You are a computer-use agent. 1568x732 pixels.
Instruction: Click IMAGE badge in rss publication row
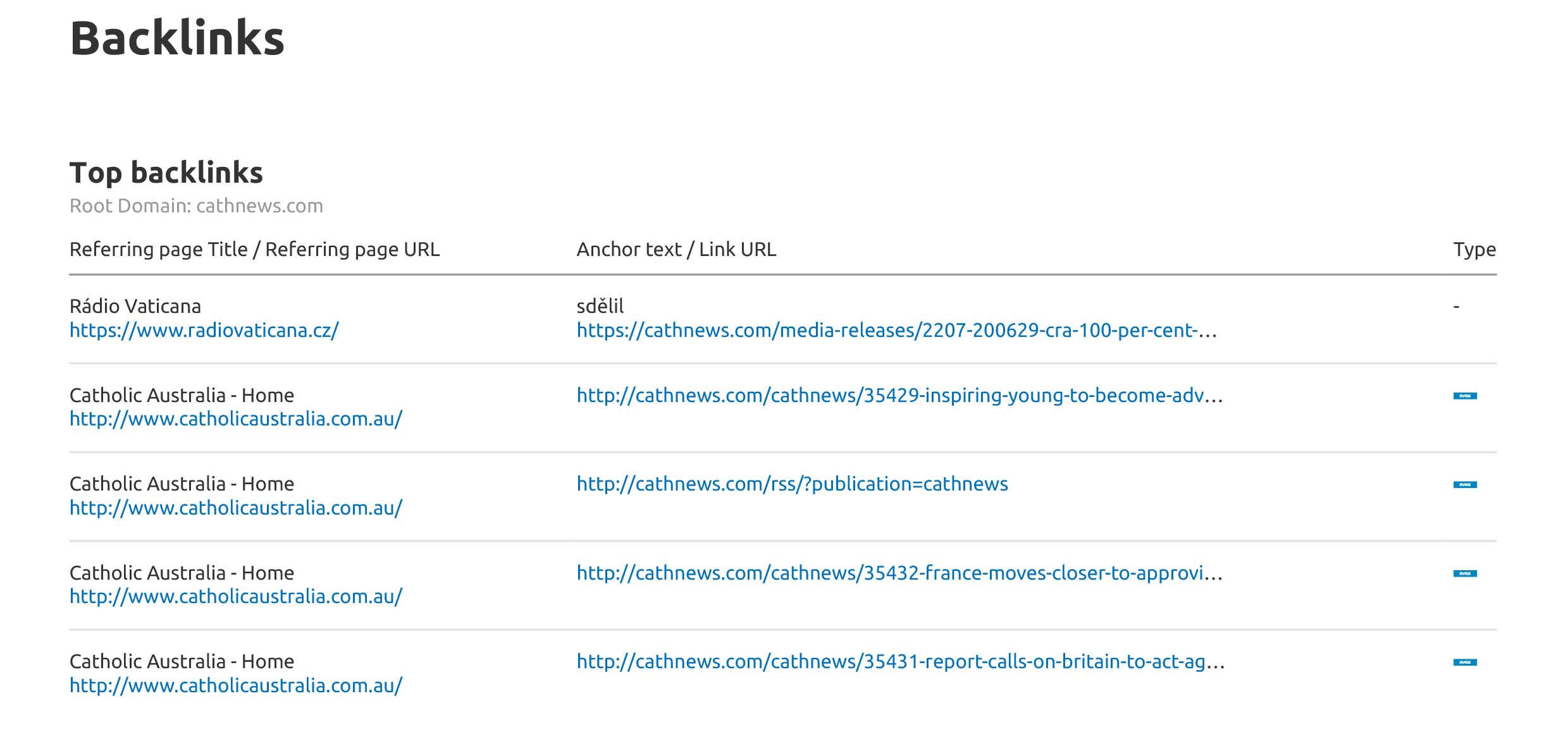[x=1464, y=485]
